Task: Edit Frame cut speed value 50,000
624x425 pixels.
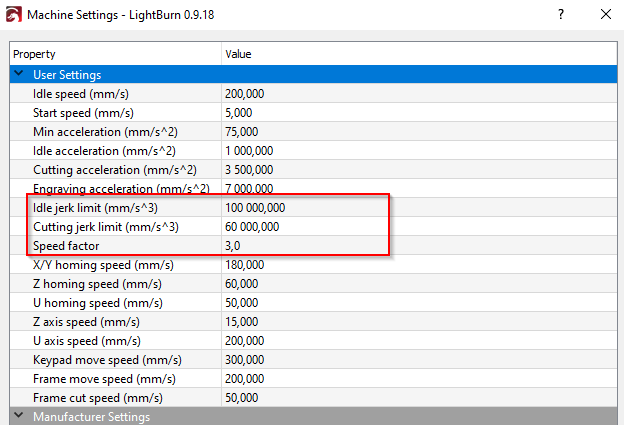Action: [x=242, y=398]
